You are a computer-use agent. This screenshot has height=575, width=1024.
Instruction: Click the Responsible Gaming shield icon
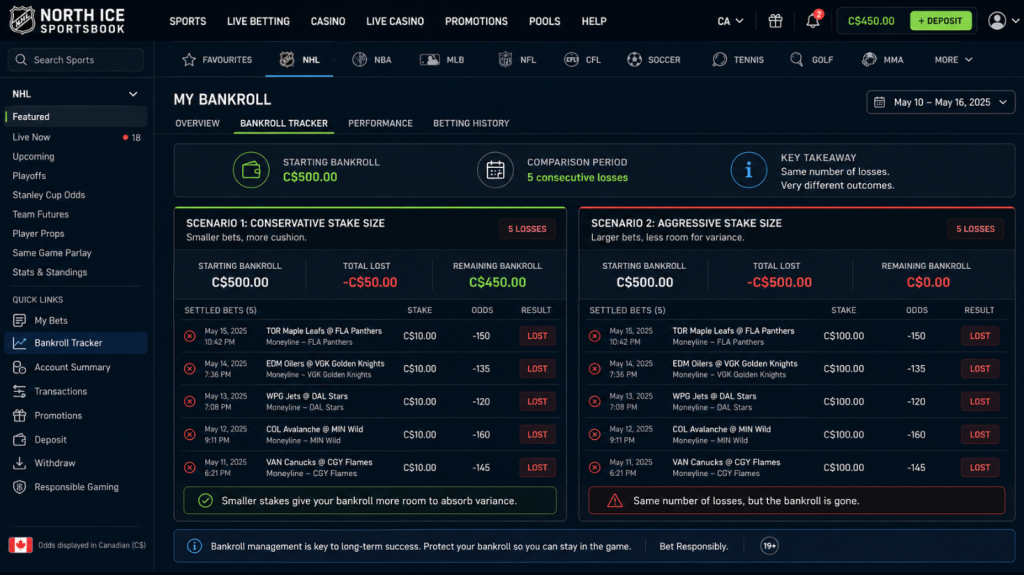tap(20, 487)
